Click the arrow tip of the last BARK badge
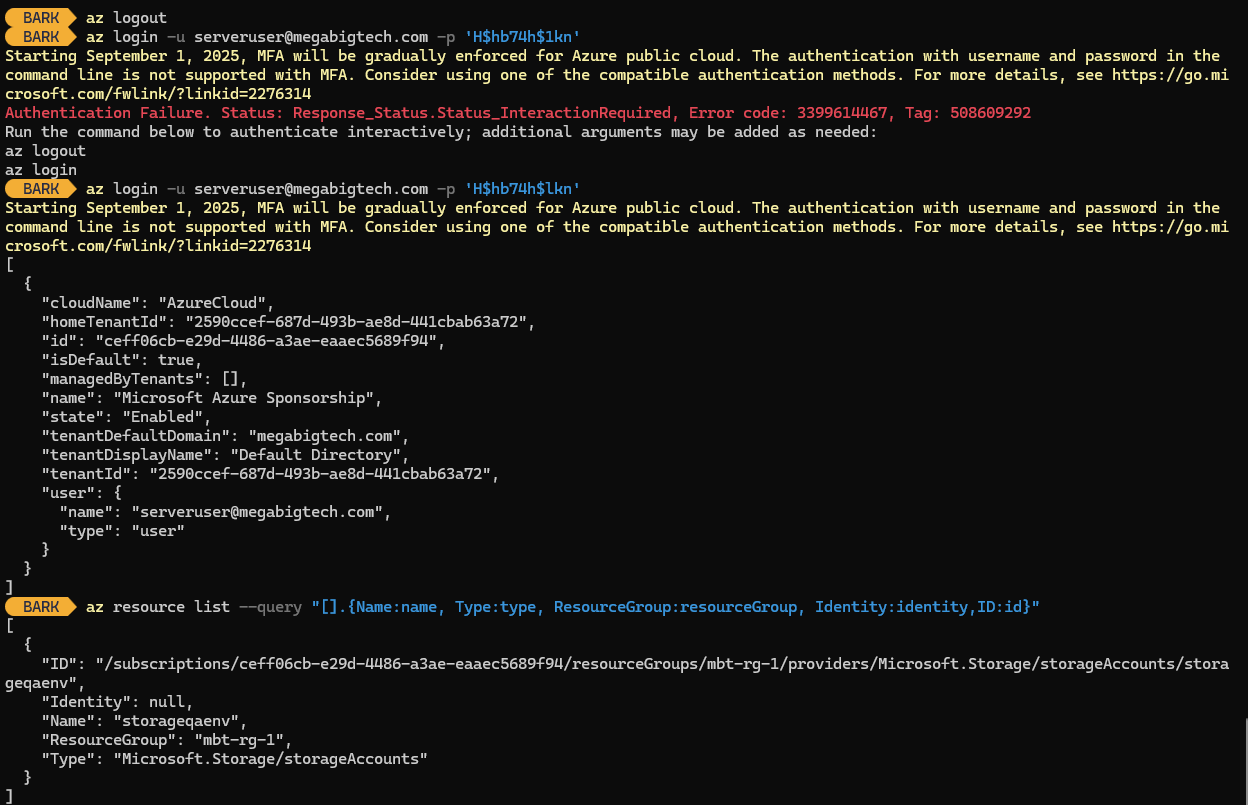Viewport: 1248px width, 805px height. [74, 606]
